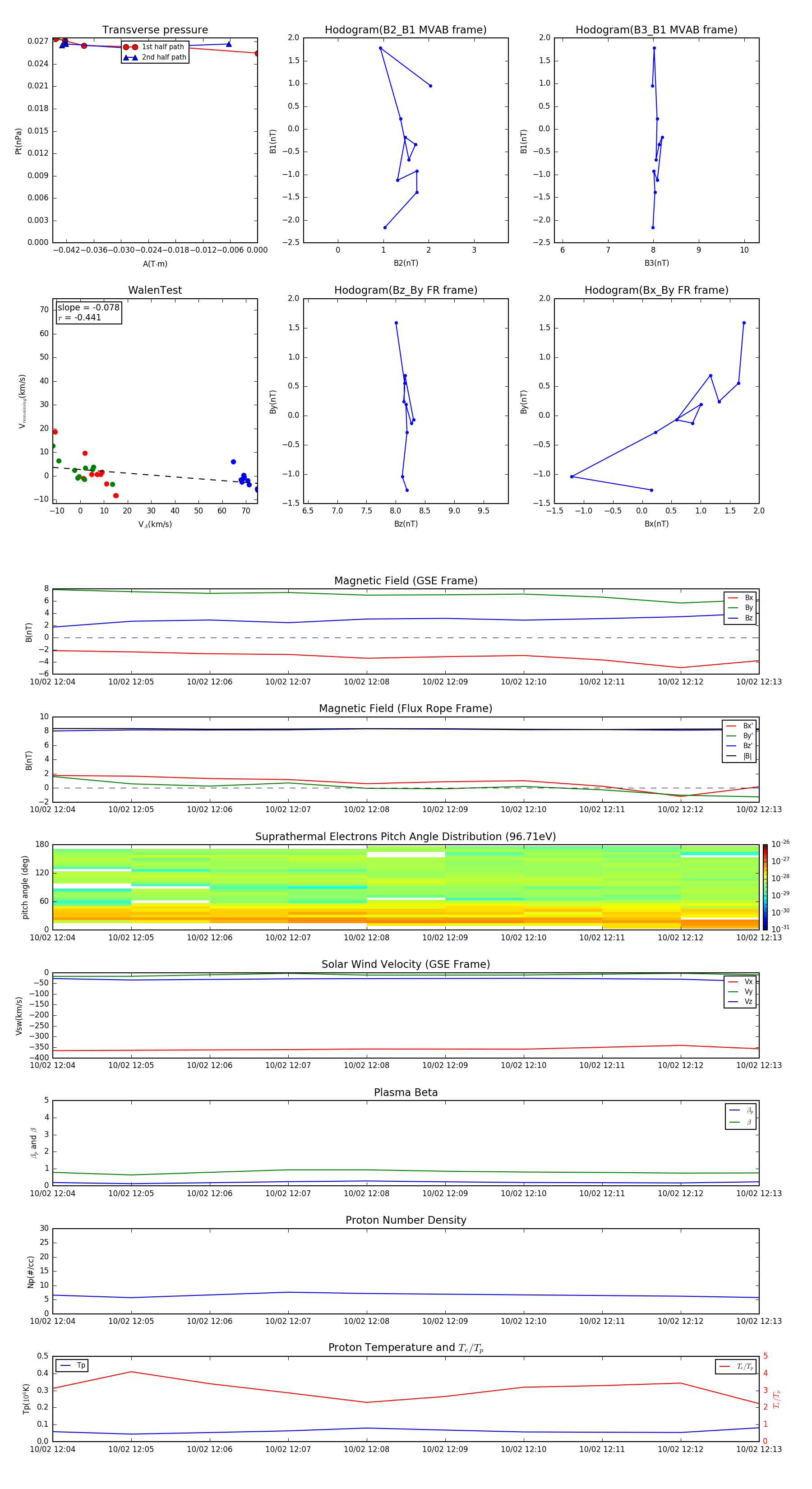Click the pitch angle colorbar scale

[x=765, y=887]
